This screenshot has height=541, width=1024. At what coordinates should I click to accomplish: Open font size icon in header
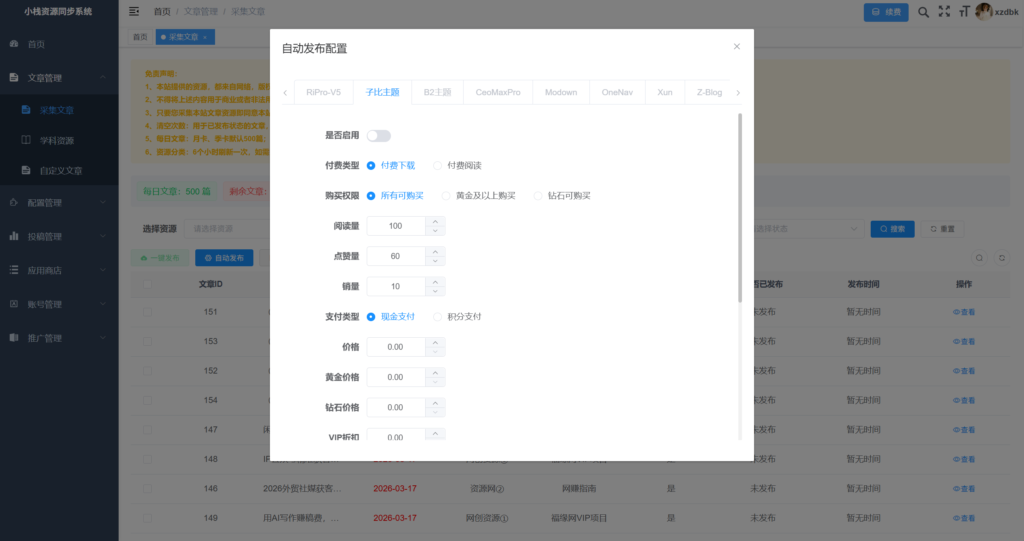click(x=964, y=12)
